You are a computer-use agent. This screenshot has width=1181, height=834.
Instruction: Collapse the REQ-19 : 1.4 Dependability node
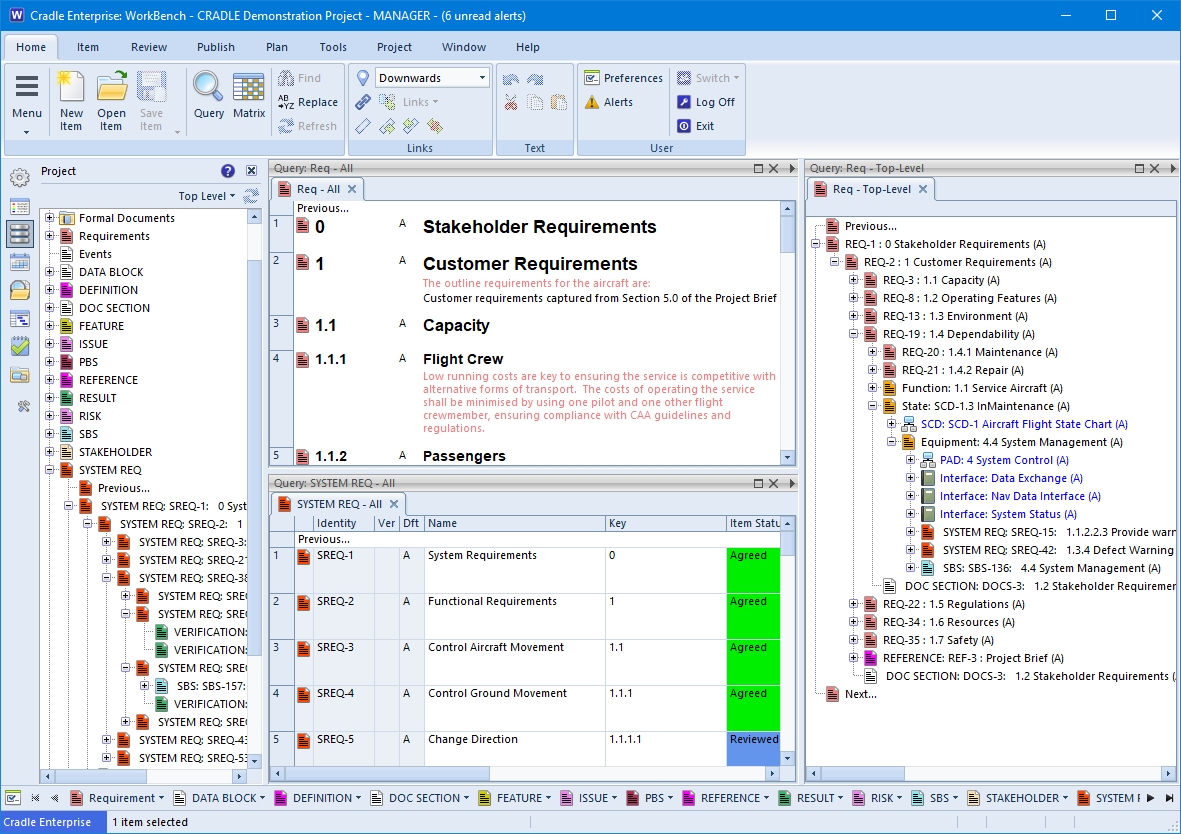click(853, 335)
